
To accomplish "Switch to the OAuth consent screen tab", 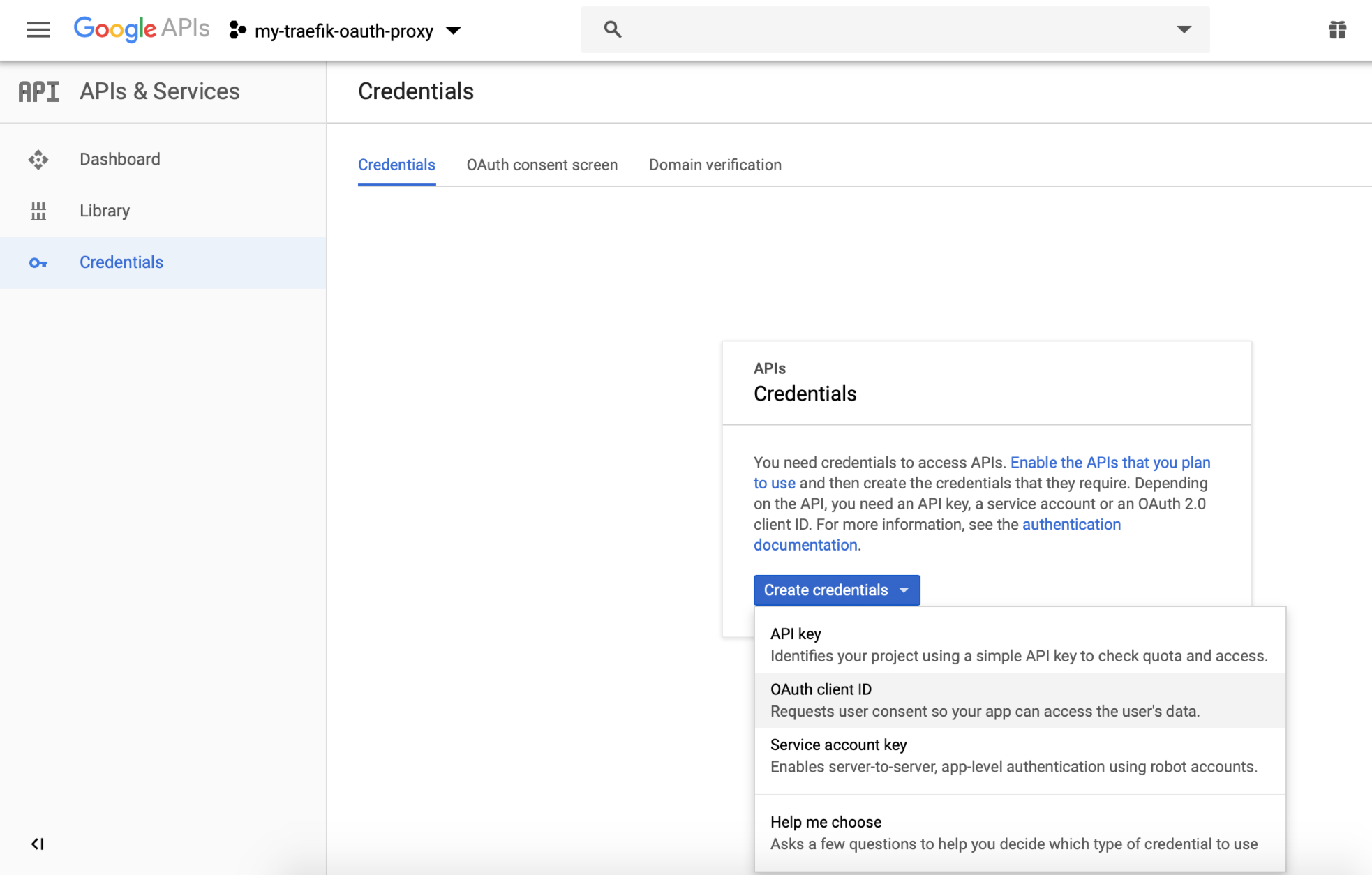I will (x=542, y=165).
